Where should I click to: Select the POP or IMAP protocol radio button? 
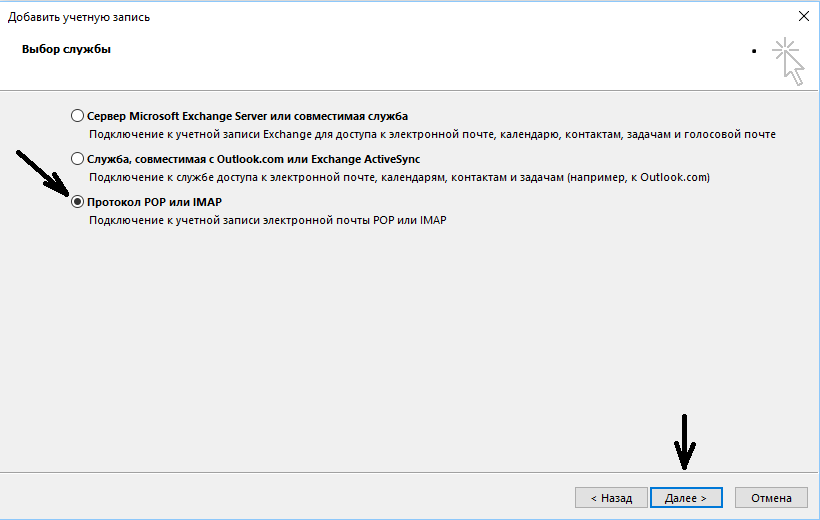[78, 202]
